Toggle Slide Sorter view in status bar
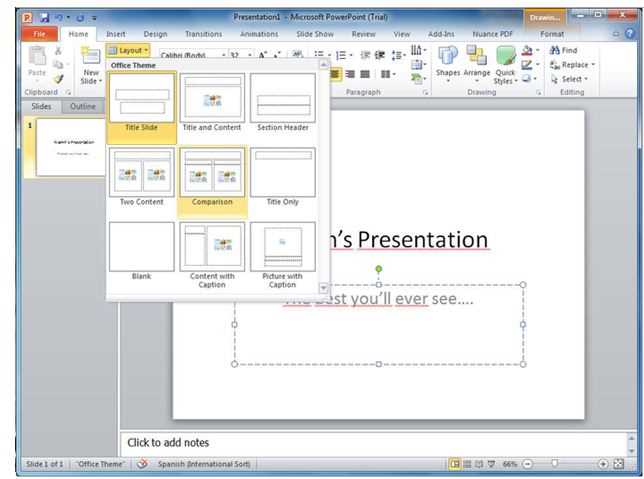Image resolution: width=644 pixels, height=479 pixels. (467, 464)
